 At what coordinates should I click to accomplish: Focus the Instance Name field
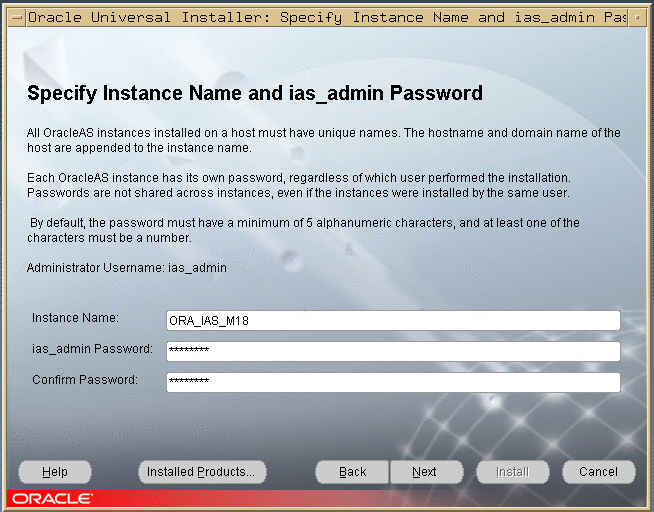[393, 321]
